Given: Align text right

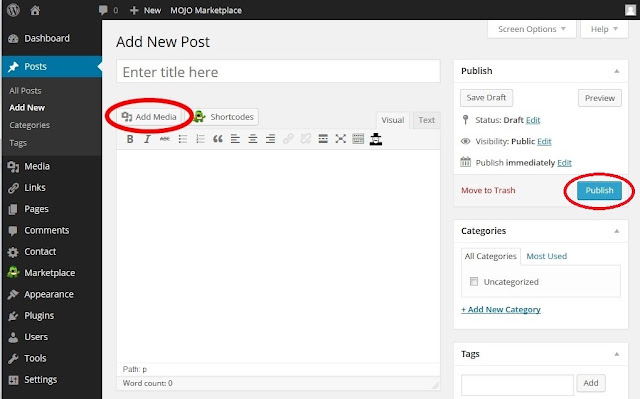Looking at the screenshot, I should tap(270, 139).
